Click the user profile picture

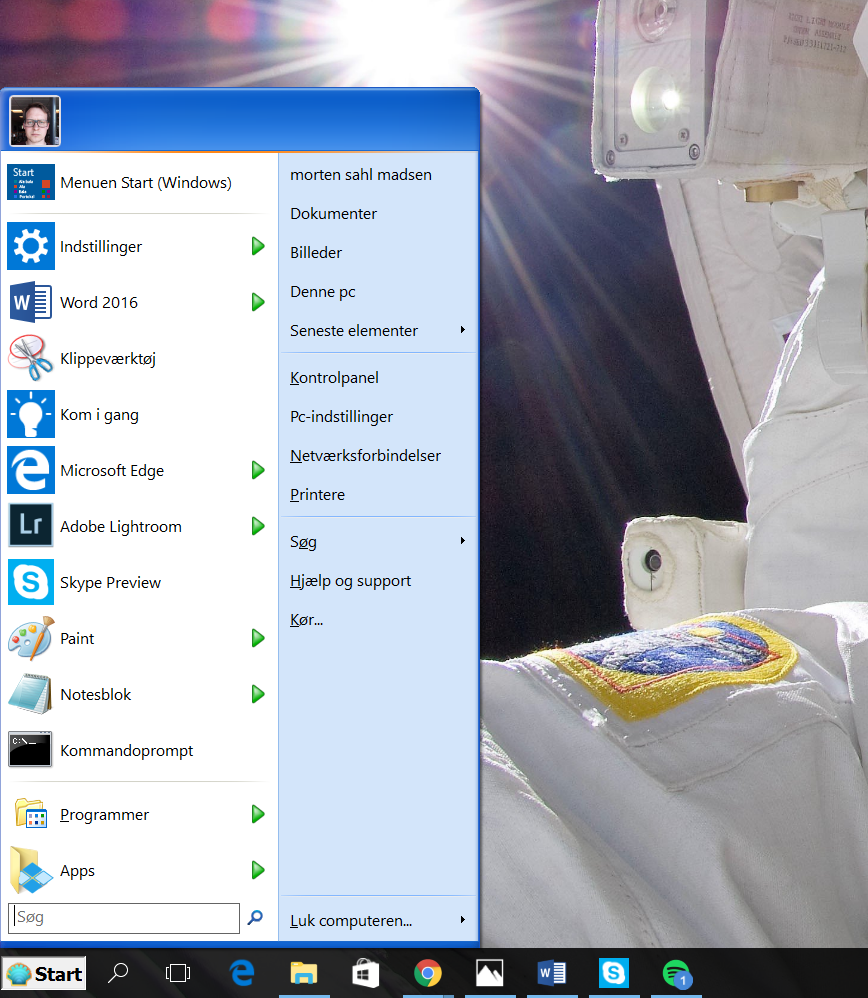coord(35,121)
